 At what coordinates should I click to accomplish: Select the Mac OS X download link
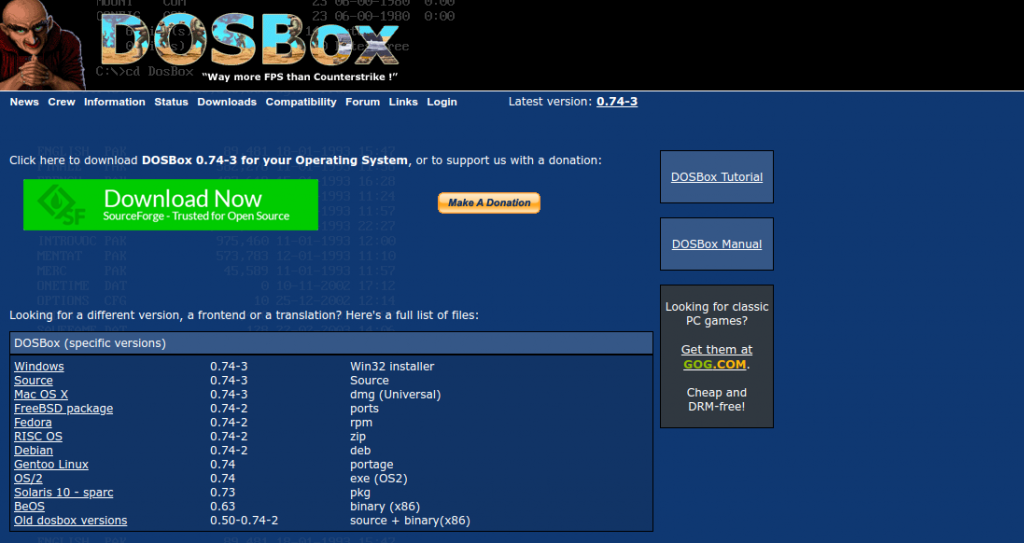pos(41,395)
